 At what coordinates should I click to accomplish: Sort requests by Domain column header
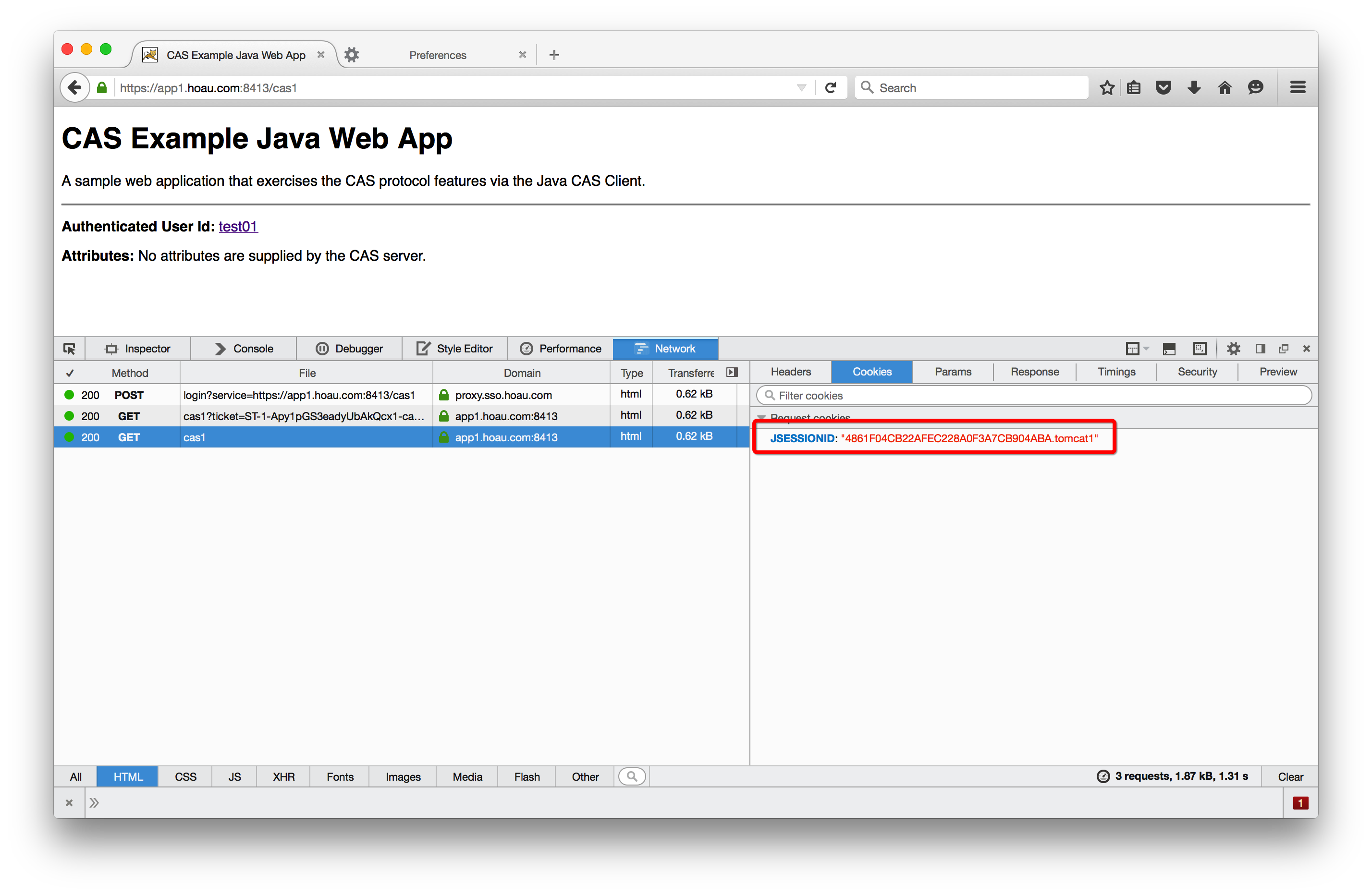pyautogui.click(x=522, y=373)
